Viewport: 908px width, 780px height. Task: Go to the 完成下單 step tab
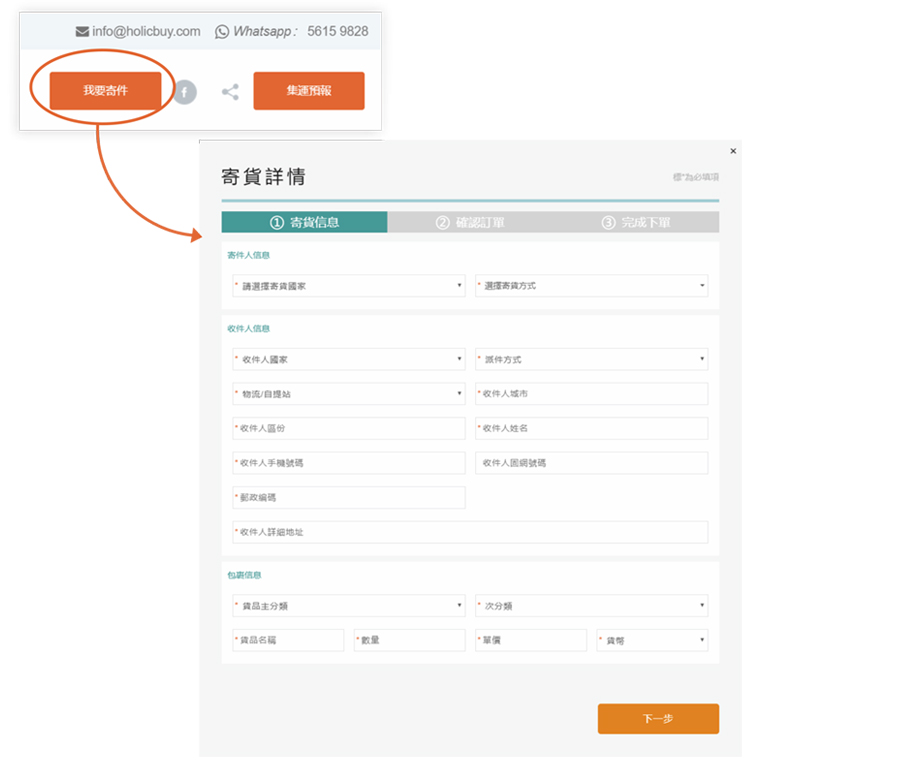[x=636, y=223]
